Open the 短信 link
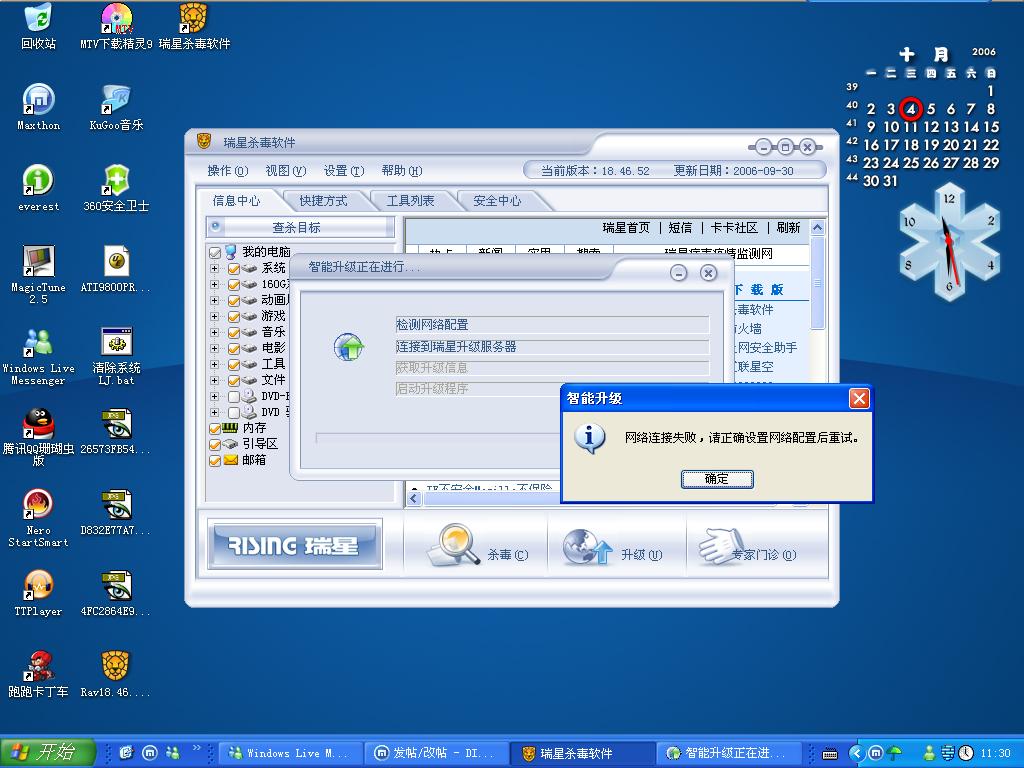This screenshot has height=768, width=1024. click(x=680, y=228)
